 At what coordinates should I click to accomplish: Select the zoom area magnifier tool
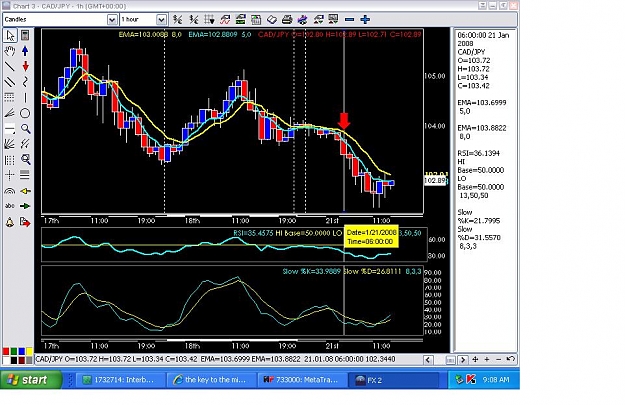coord(26,159)
